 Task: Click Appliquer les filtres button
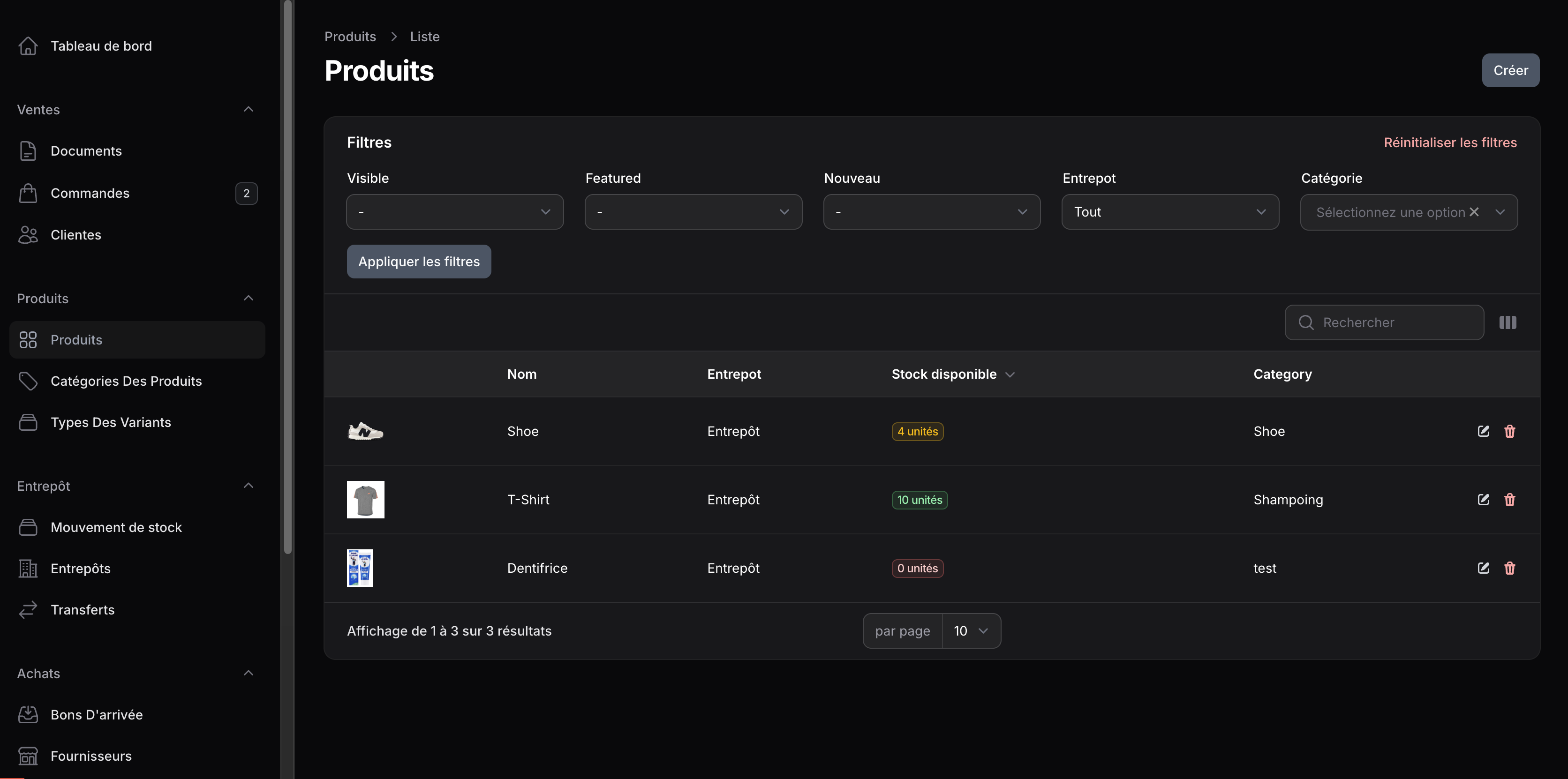tap(419, 262)
